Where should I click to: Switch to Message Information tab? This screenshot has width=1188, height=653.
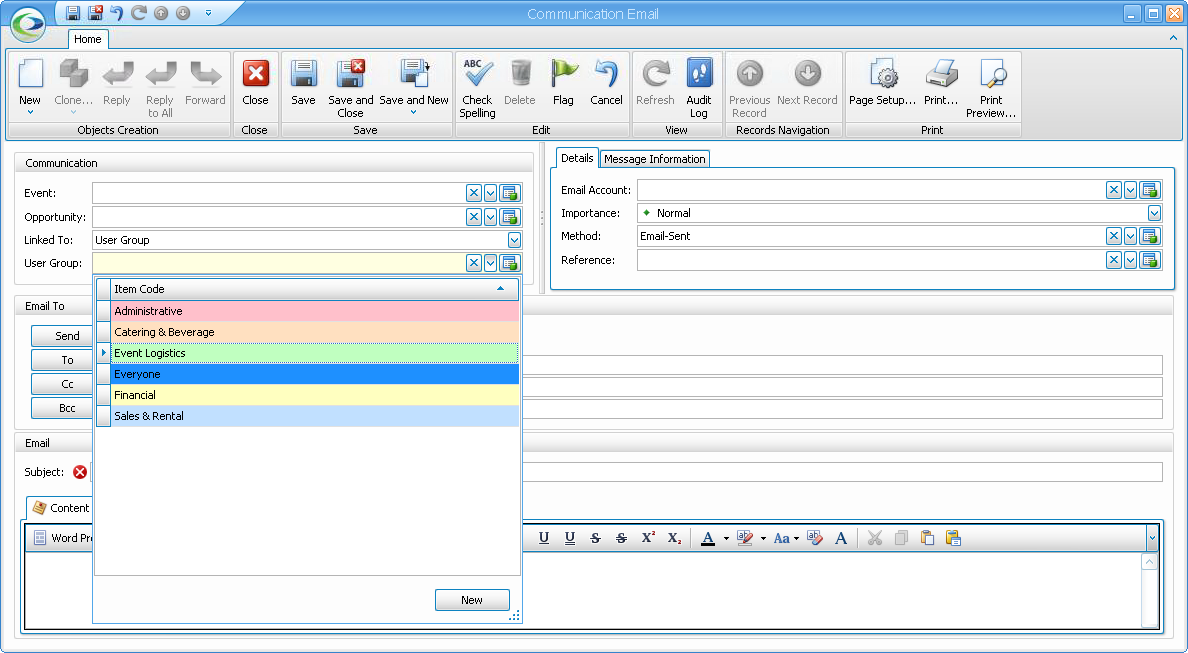[655, 159]
